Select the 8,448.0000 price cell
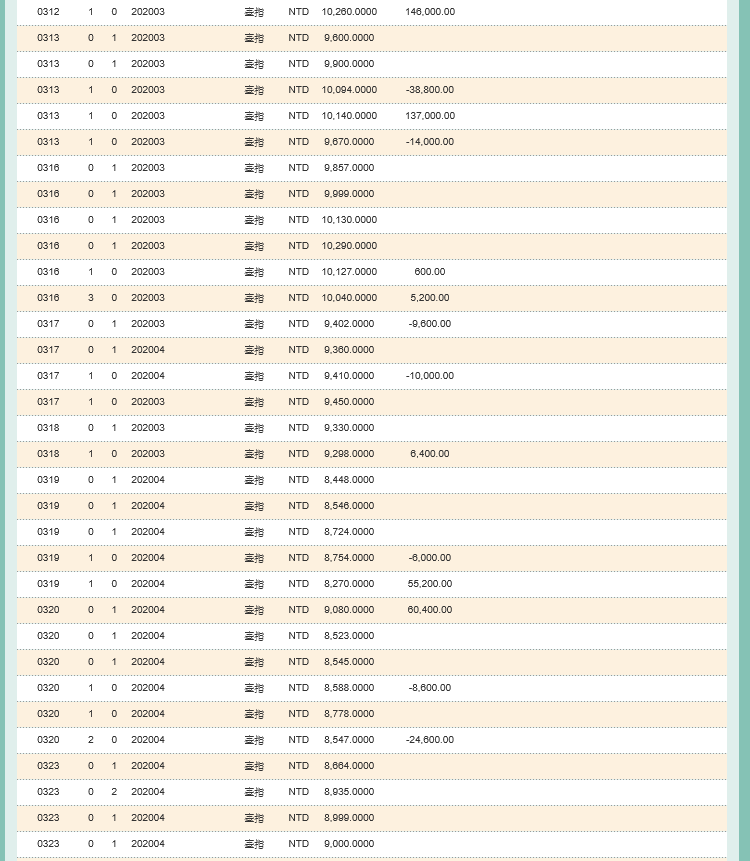This screenshot has height=861, width=750. coord(349,479)
